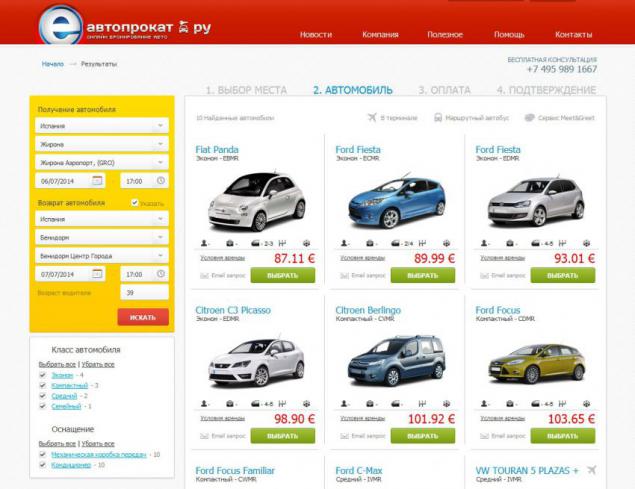Viewport: 635px width, 489px height.
Task: Uncheck the Семейный car class filter
Action: coord(43,406)
